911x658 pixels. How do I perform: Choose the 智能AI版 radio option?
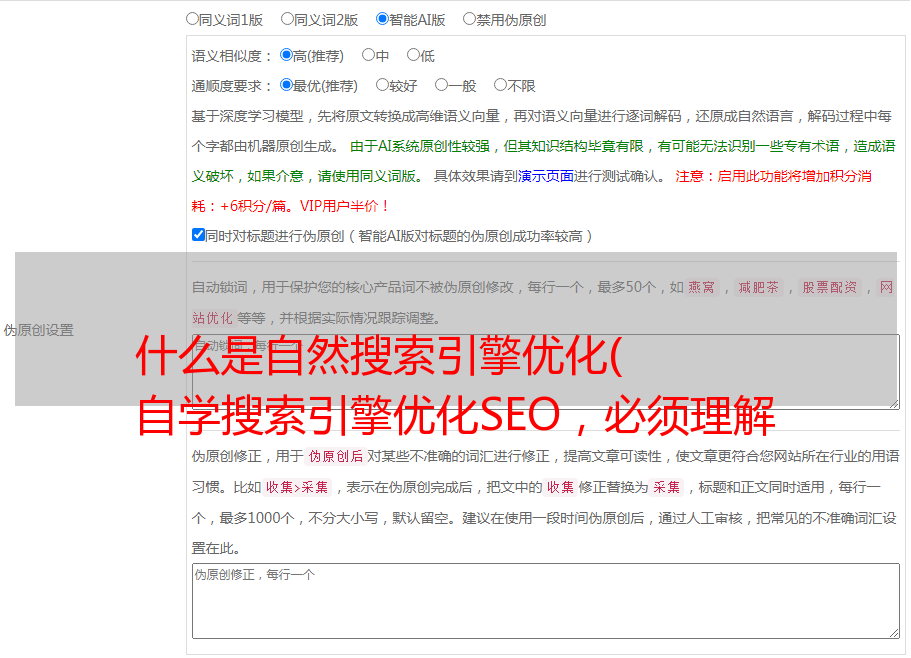pyautogui.click(x=382, y=19)
